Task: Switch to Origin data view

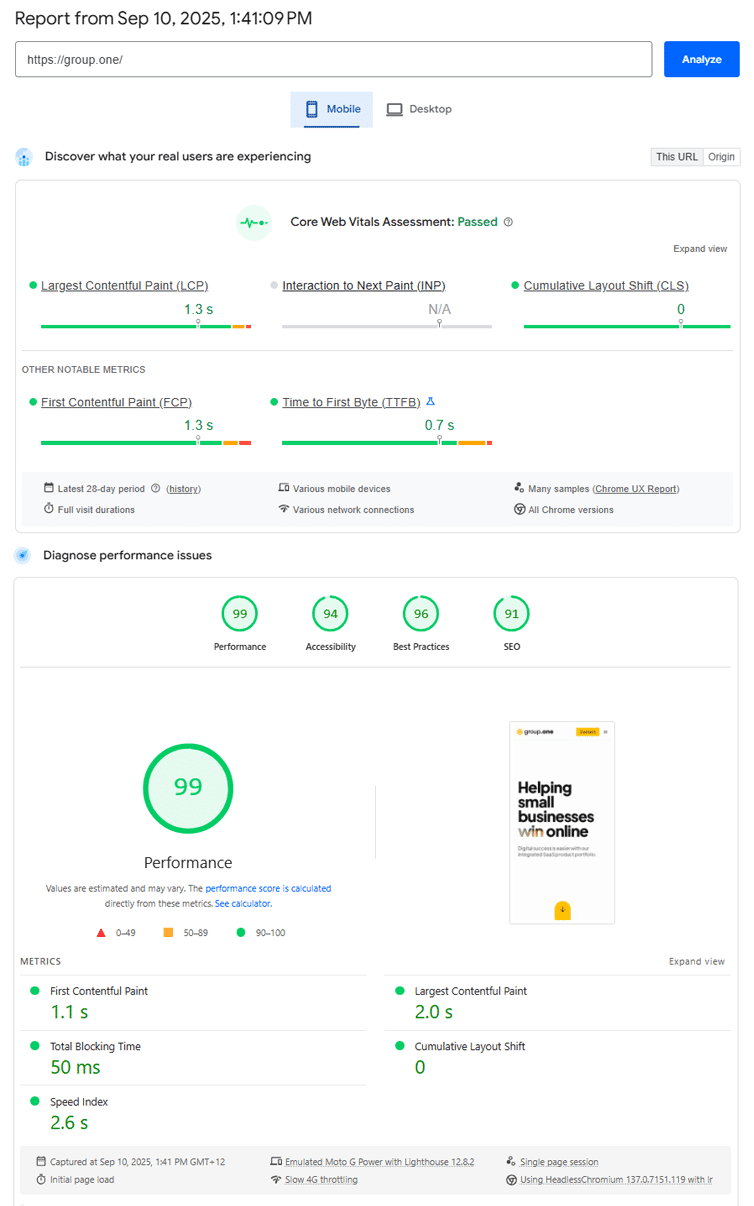Action: coord(721,157)
